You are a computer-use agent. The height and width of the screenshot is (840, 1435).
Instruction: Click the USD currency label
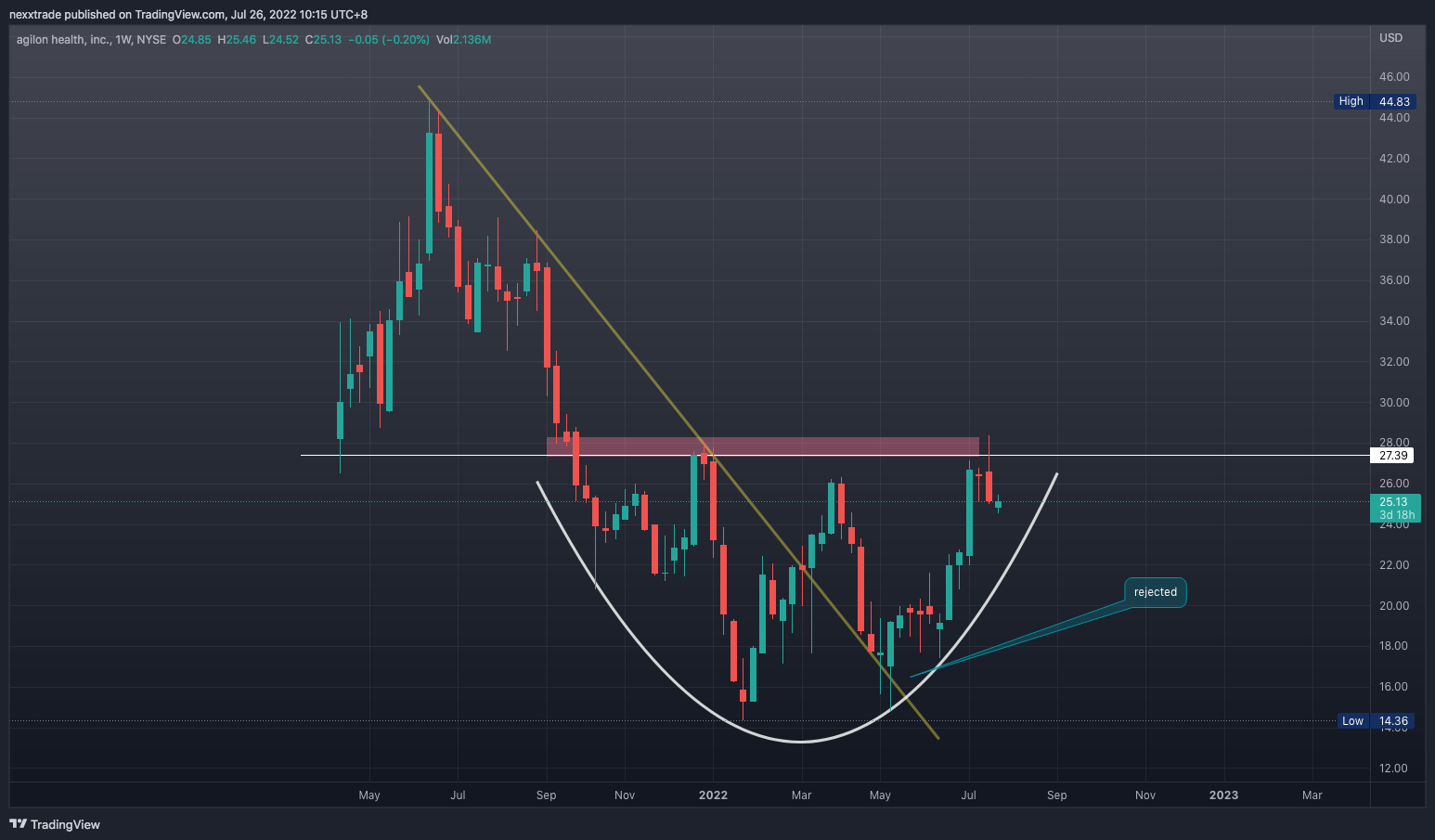pyautogui.click(x=1390, y=38)
